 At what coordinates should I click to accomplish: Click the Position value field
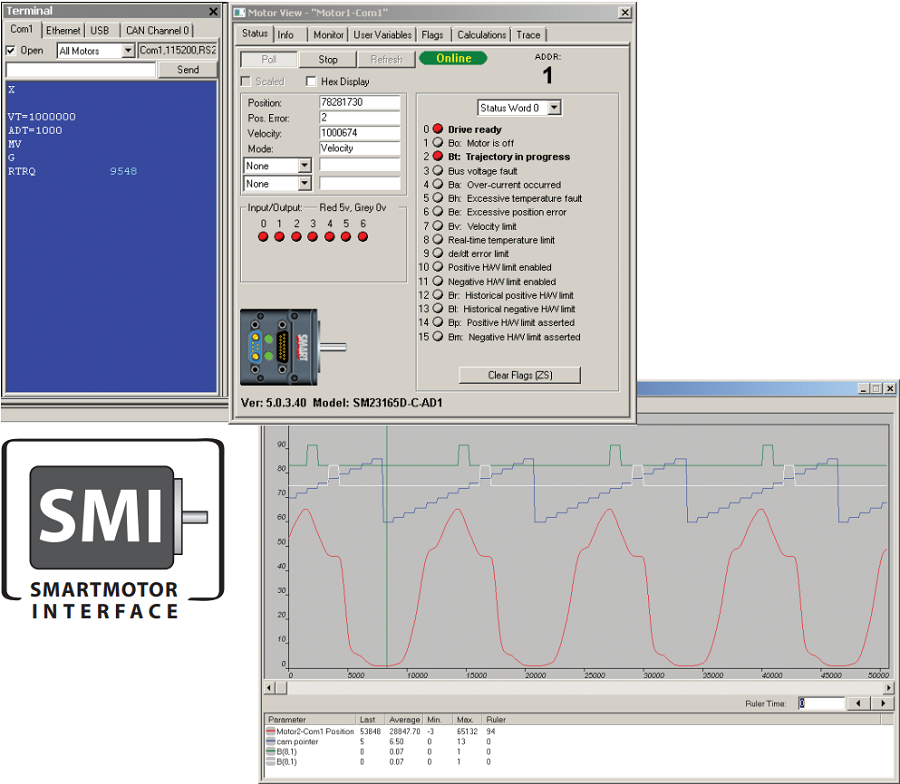(x=359, y=102)
